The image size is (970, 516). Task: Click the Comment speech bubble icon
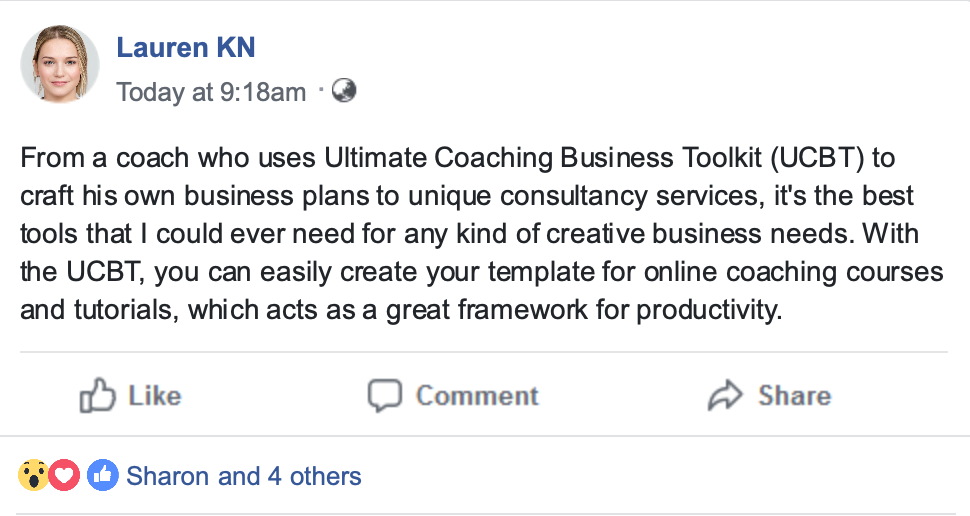(x=384, y=396)
